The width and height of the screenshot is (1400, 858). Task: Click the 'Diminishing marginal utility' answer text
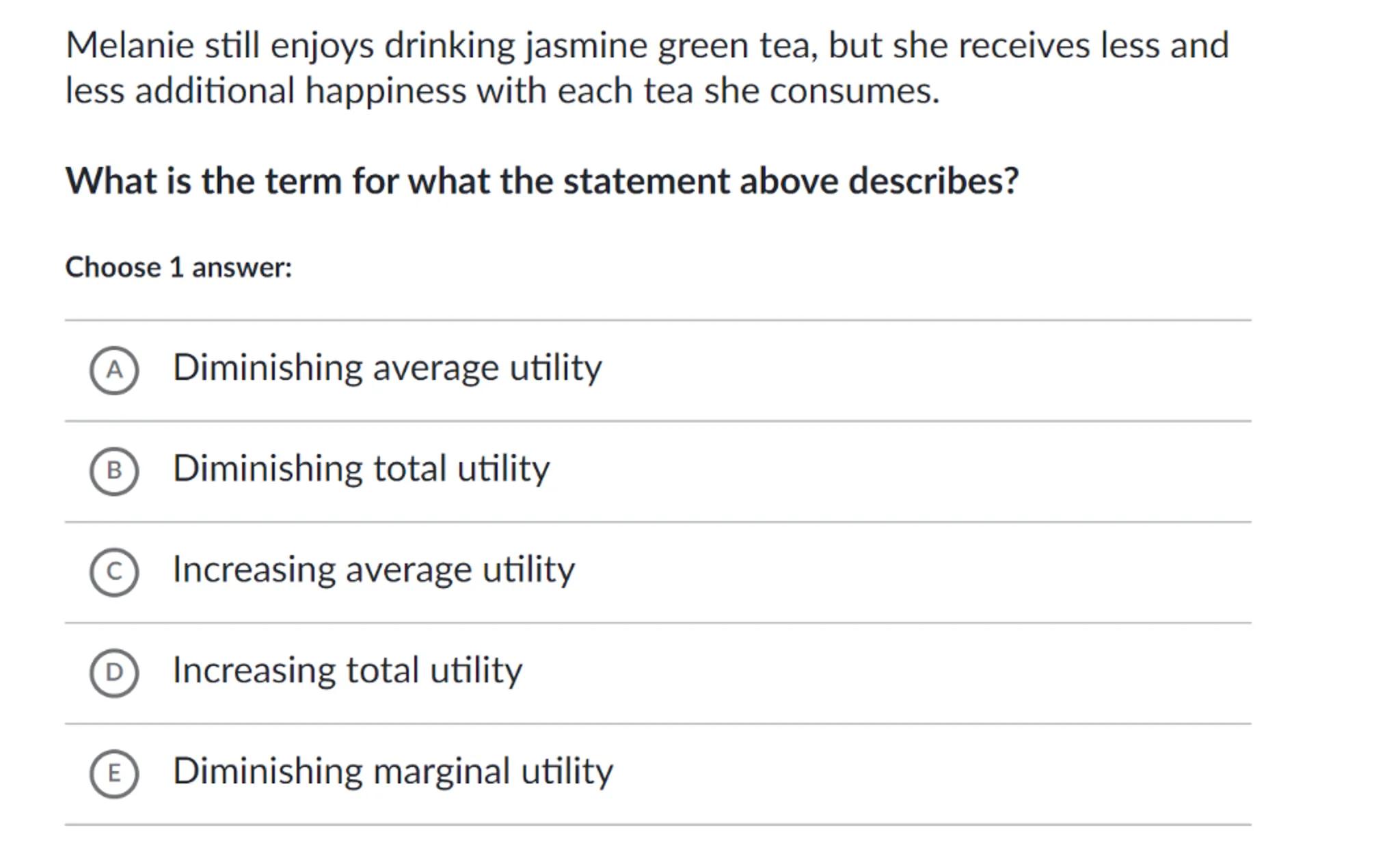click(x=393, y=772)
